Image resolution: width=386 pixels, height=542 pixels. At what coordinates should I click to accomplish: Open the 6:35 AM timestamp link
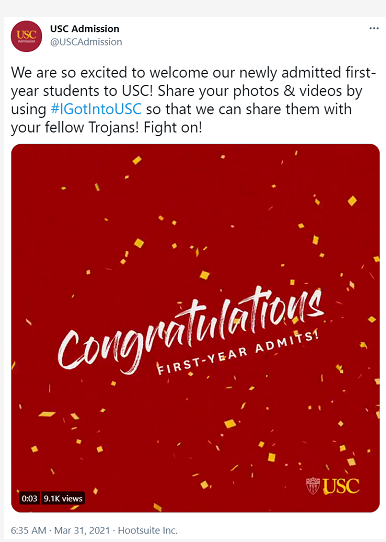click(x=28, y=530)
